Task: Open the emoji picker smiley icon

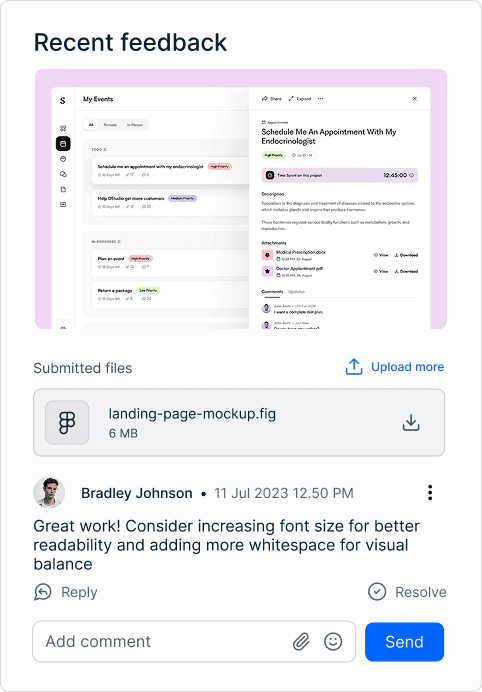Action: [x=333, y=641]
